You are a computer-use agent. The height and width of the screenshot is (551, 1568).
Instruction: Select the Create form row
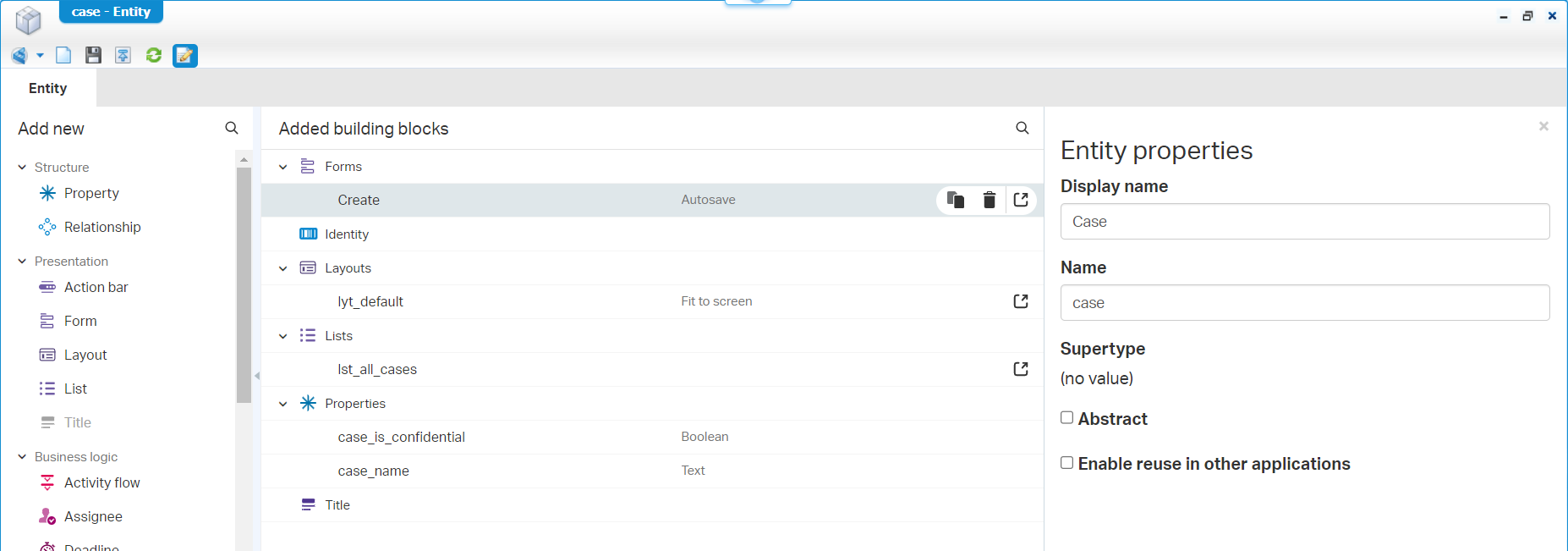[652, 201]
